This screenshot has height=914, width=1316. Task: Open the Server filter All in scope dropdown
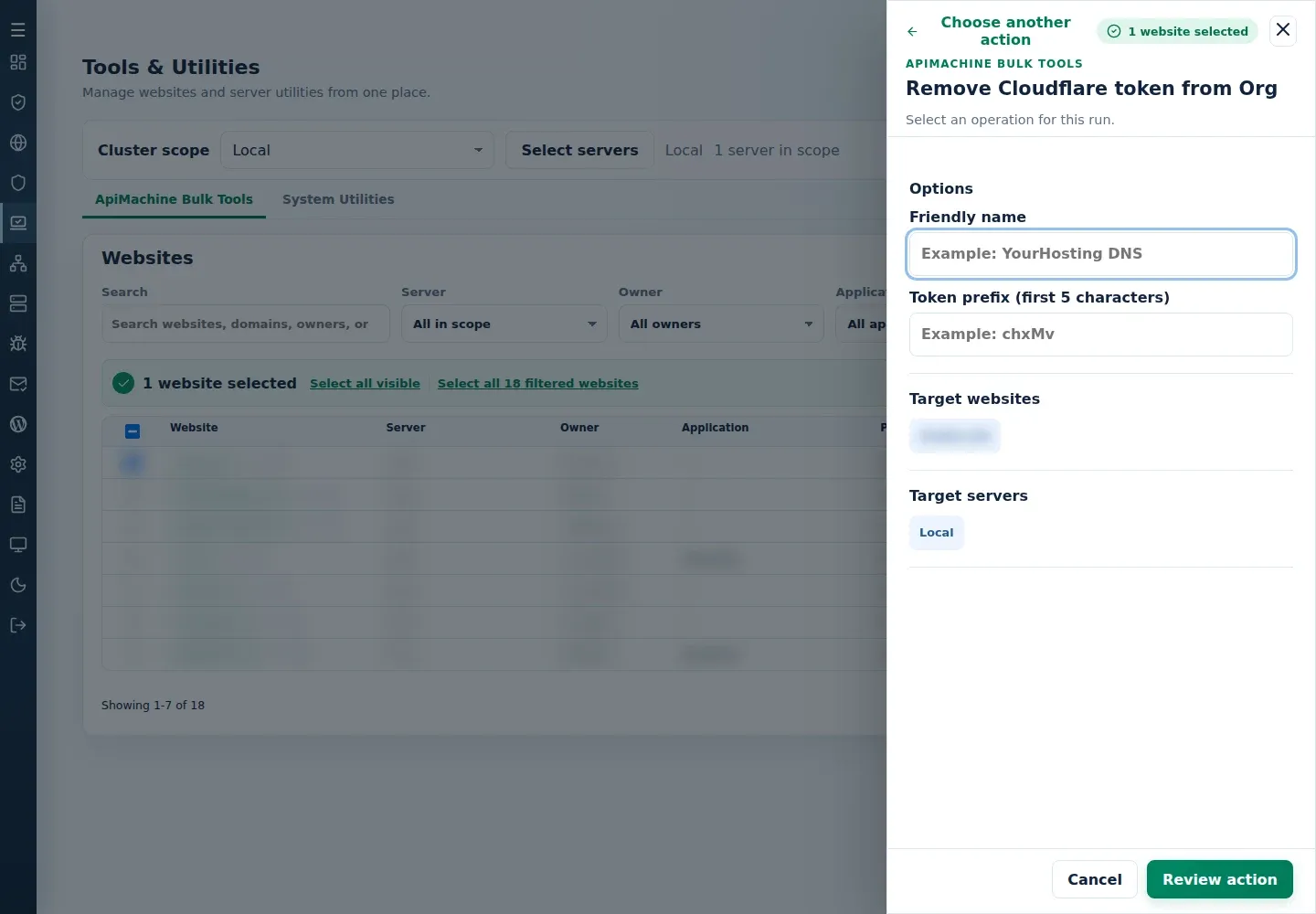click(504, 324)
